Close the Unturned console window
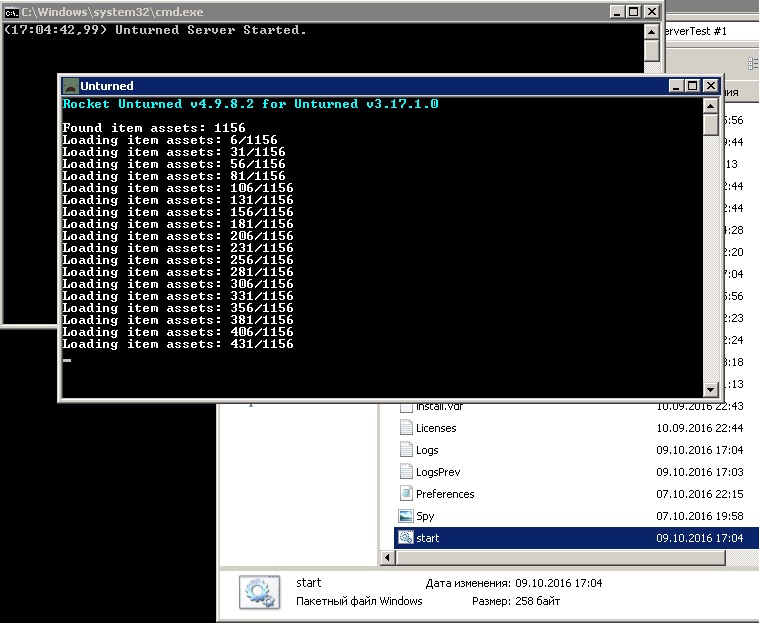The width and height of the screenshot is (759, 623). pos(710,86)
